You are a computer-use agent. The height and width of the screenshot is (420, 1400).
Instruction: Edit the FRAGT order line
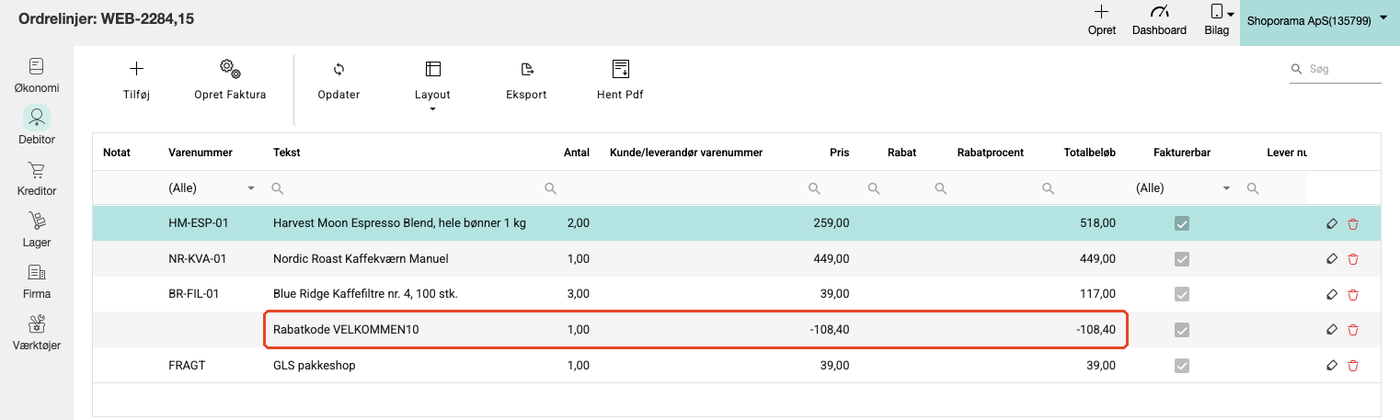(1331, 366)
